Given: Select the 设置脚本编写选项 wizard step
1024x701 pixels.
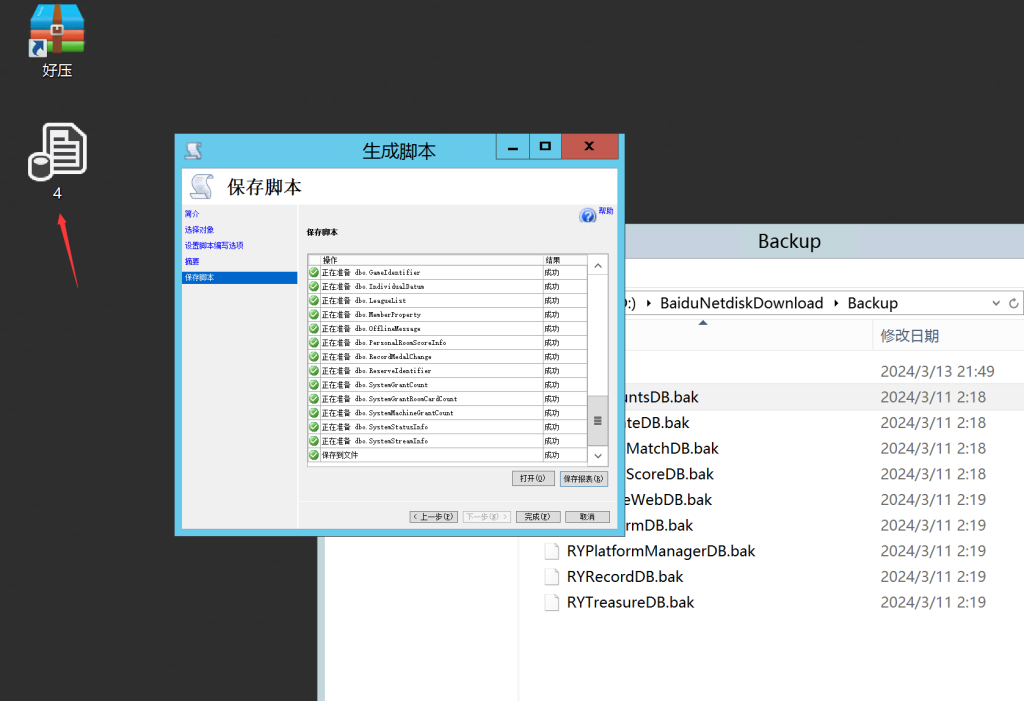Looking at the screenshot, I should tap(214, 245).
